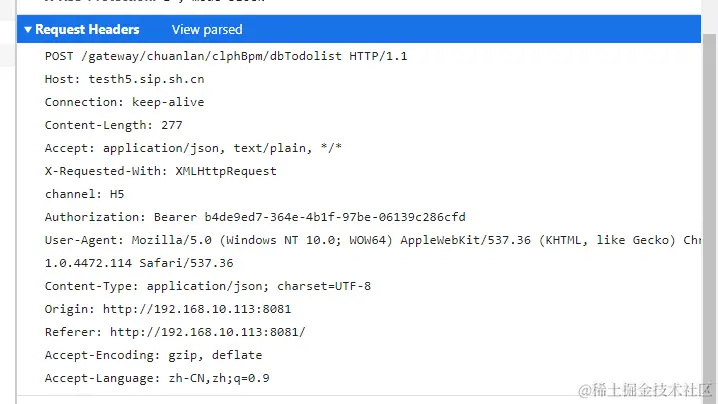Select the Content-Length header row

point(113,125)
